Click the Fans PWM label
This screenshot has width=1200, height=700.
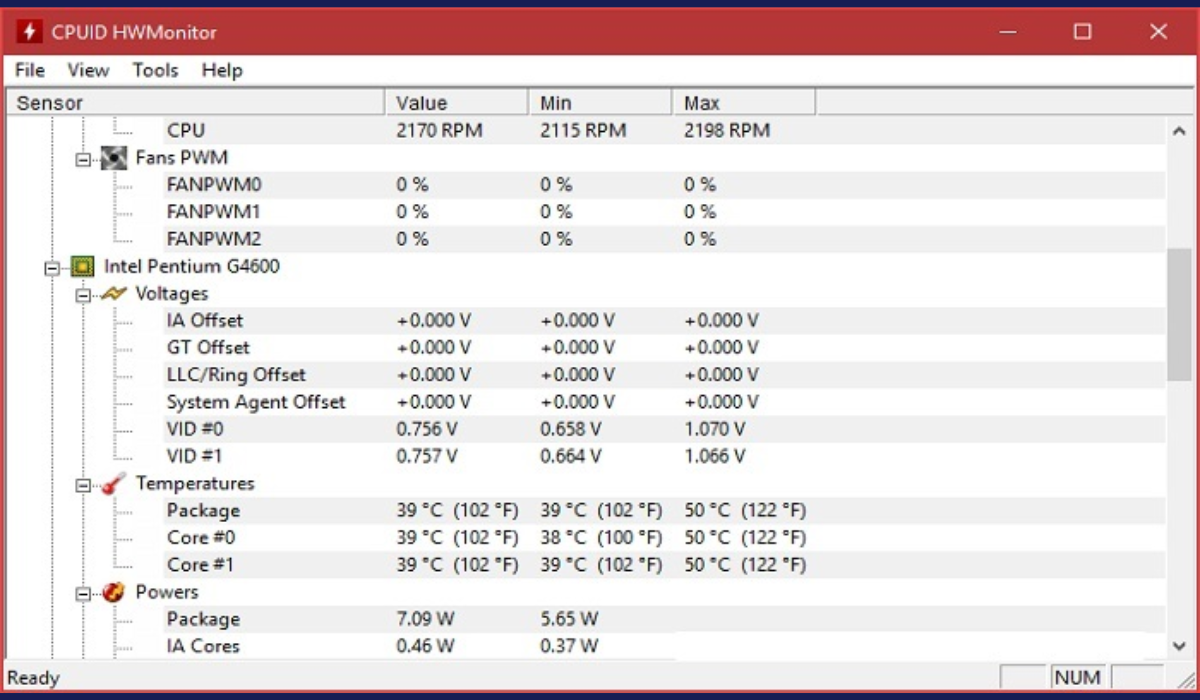(x=182, y=158)
